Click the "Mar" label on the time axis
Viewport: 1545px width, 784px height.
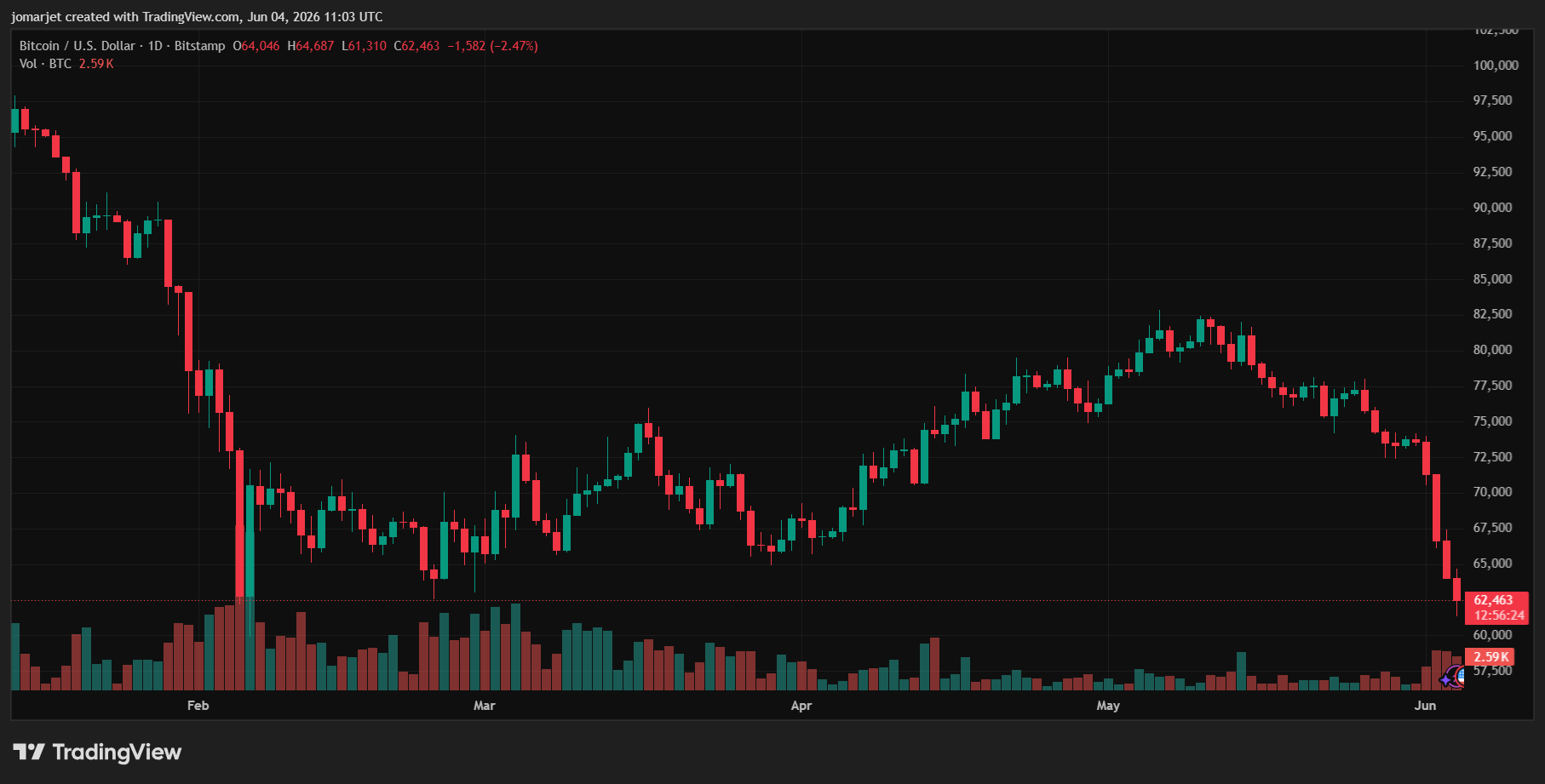(x=485, y=706)
